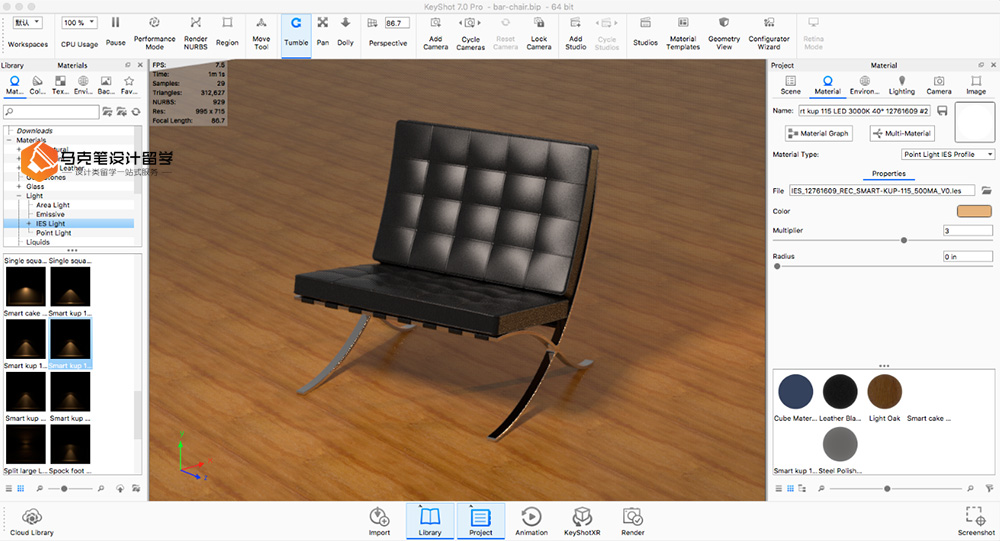The image size is (1000, 541).
Task: Lock the camera
Action: point(539,33)
